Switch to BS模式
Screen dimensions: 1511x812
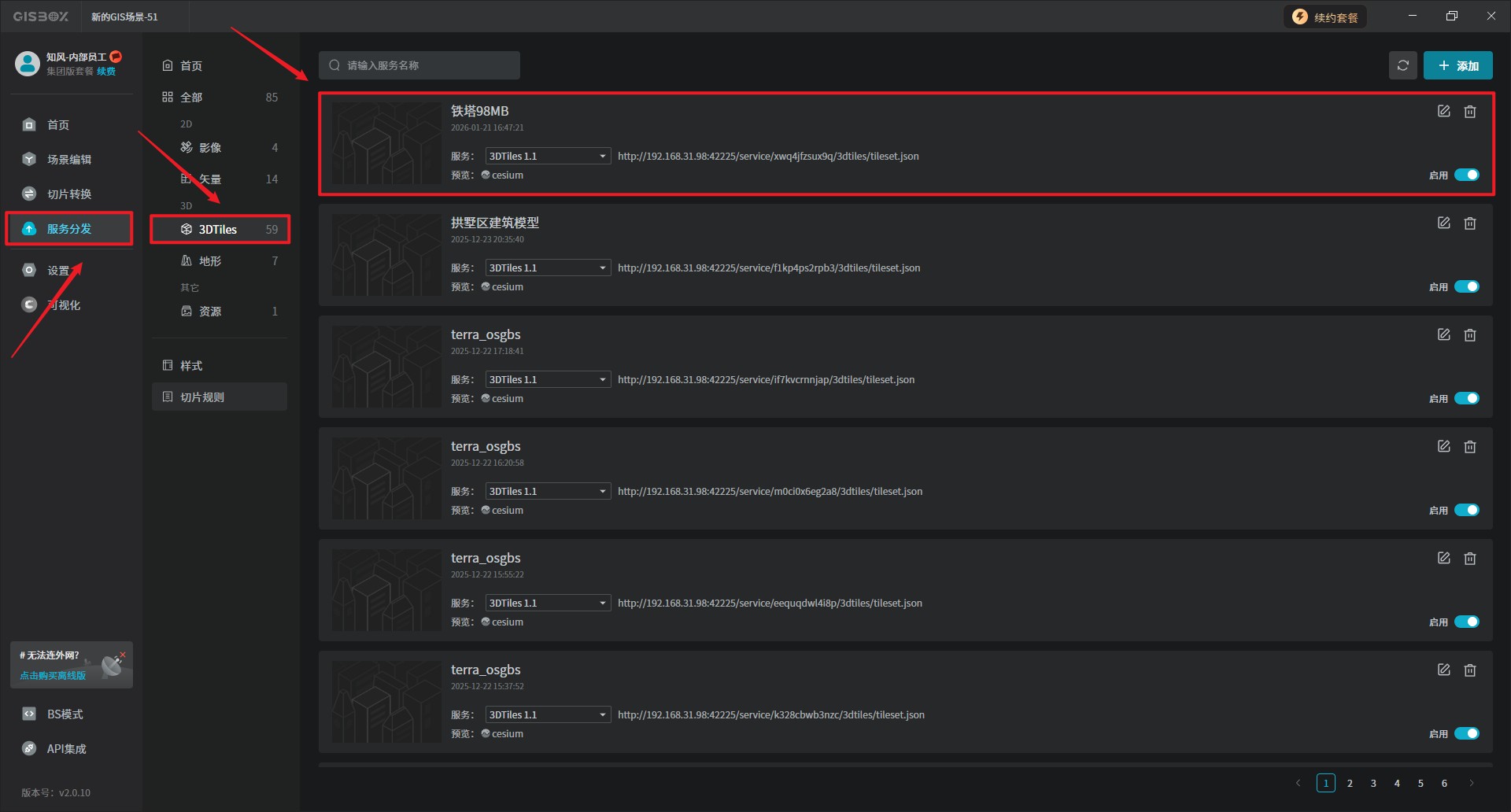[65, 714]
